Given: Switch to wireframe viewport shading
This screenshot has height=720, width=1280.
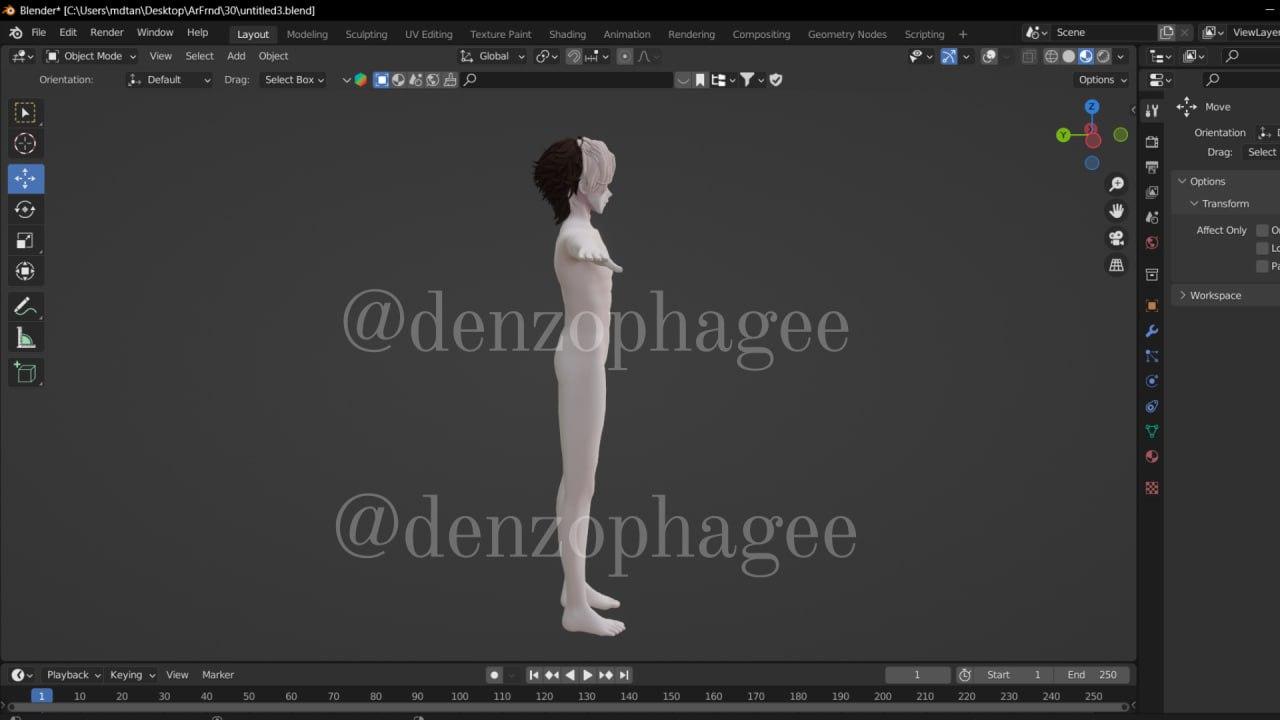Looking at the screenshot, I should pos(1051,56).
